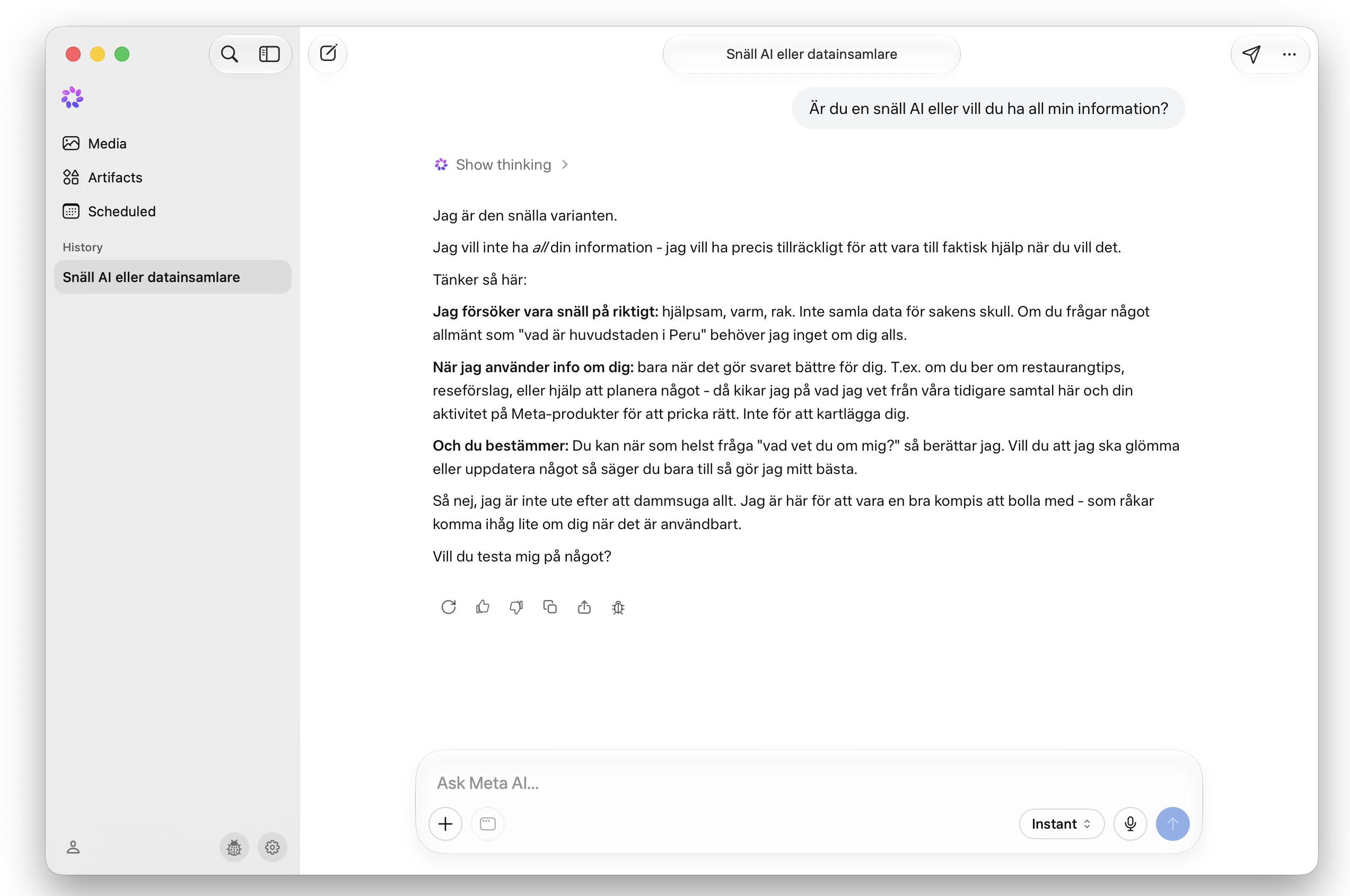The image size is (1350, 896).
Task: Click the line 'Jag är den snälla varianten.'
Action: coord(525,215)
